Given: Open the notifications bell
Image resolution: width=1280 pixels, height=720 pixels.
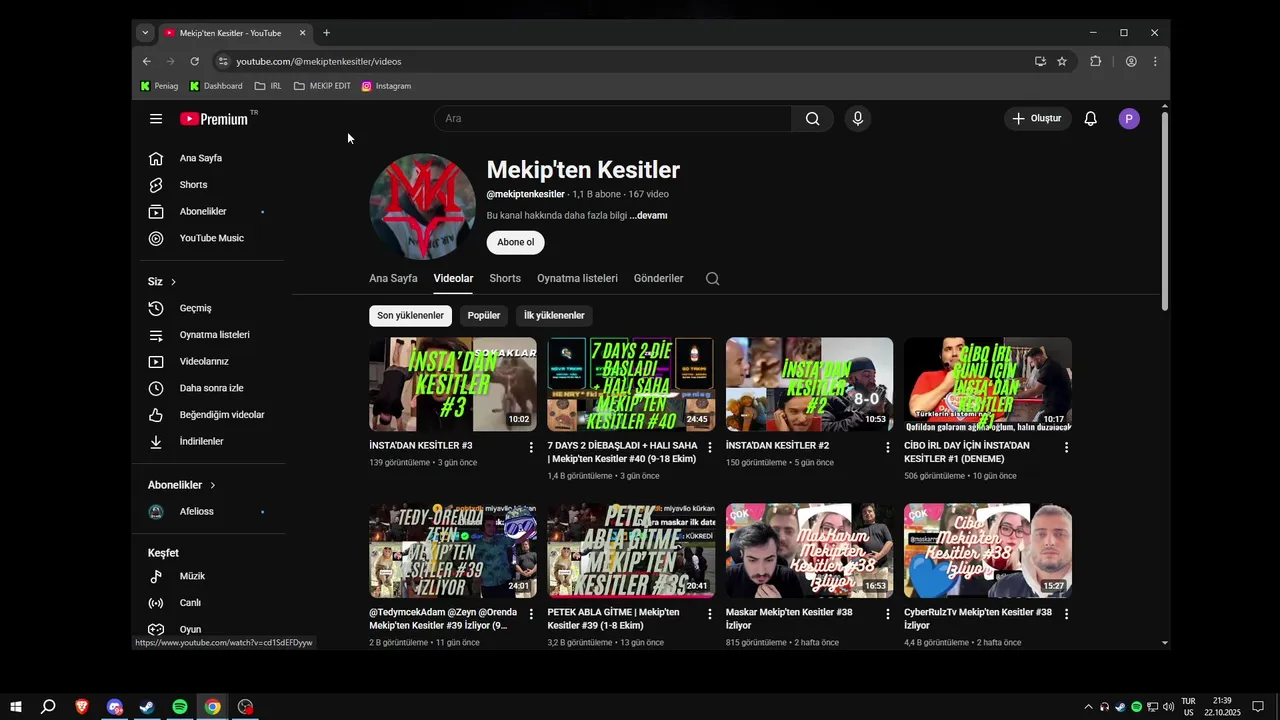Looking at the screenshot, I should tap(1091, 119).
